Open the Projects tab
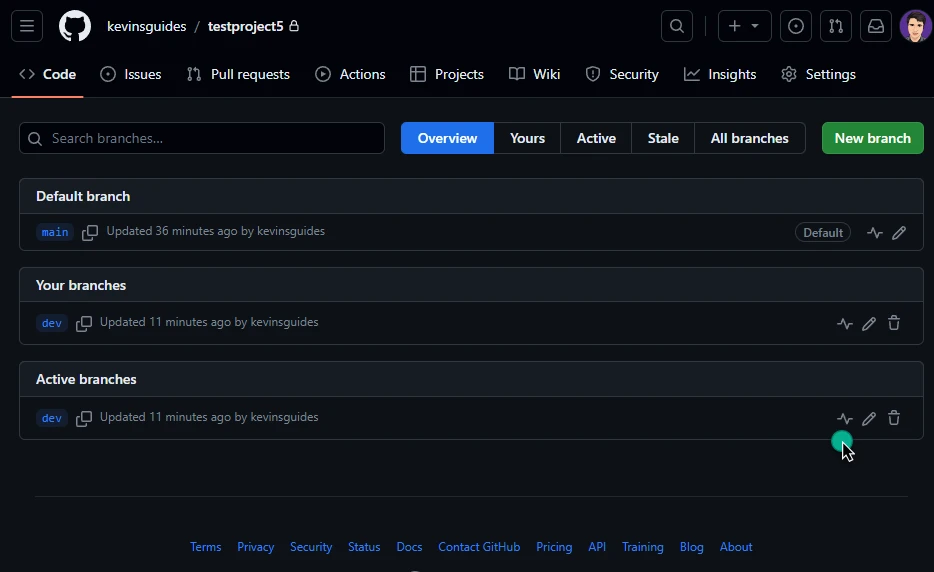This screenshot has width=934, height=572. (x=447, y=74)
